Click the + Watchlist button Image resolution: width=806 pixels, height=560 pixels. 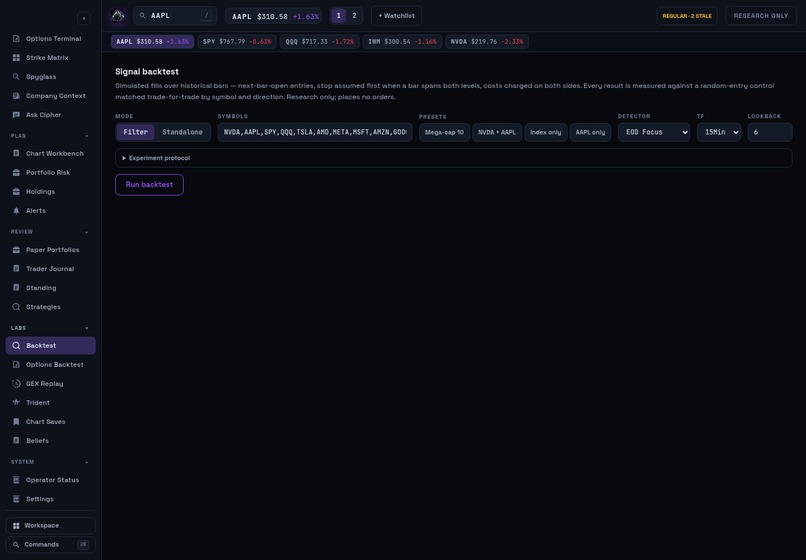[396, 16]
